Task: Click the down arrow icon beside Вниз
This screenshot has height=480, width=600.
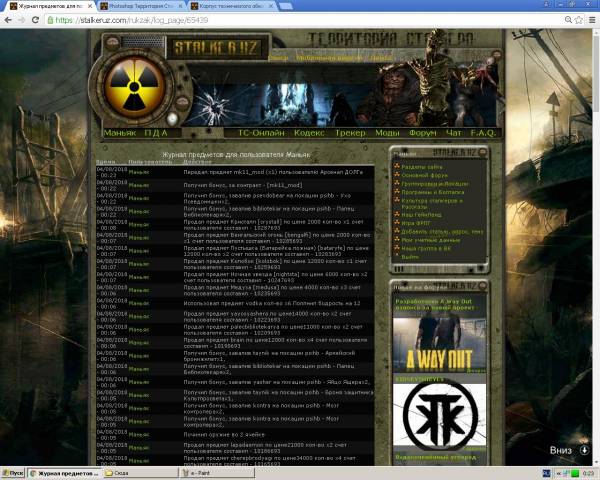Action: 584,450
